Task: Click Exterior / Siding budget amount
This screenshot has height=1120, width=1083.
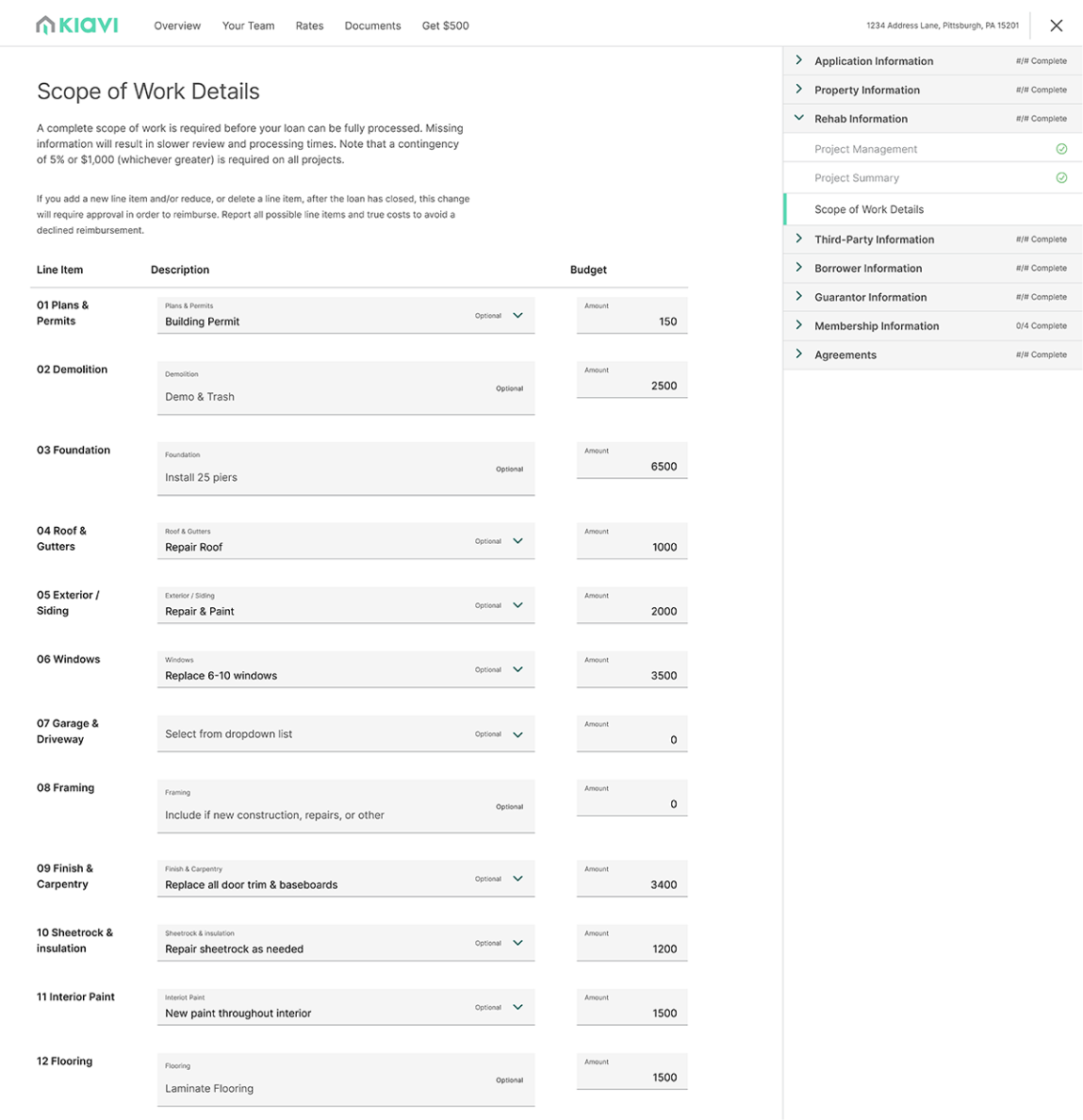Action: click(632, 605)
